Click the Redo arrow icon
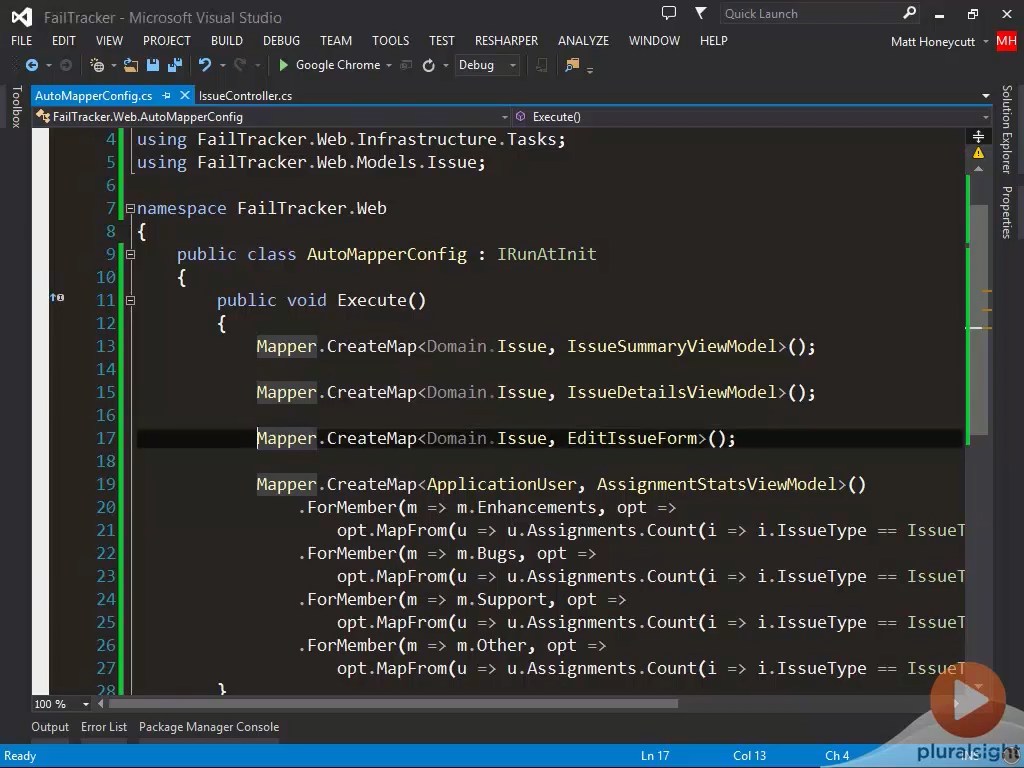 pyautogui.click(x=240, y=65)
